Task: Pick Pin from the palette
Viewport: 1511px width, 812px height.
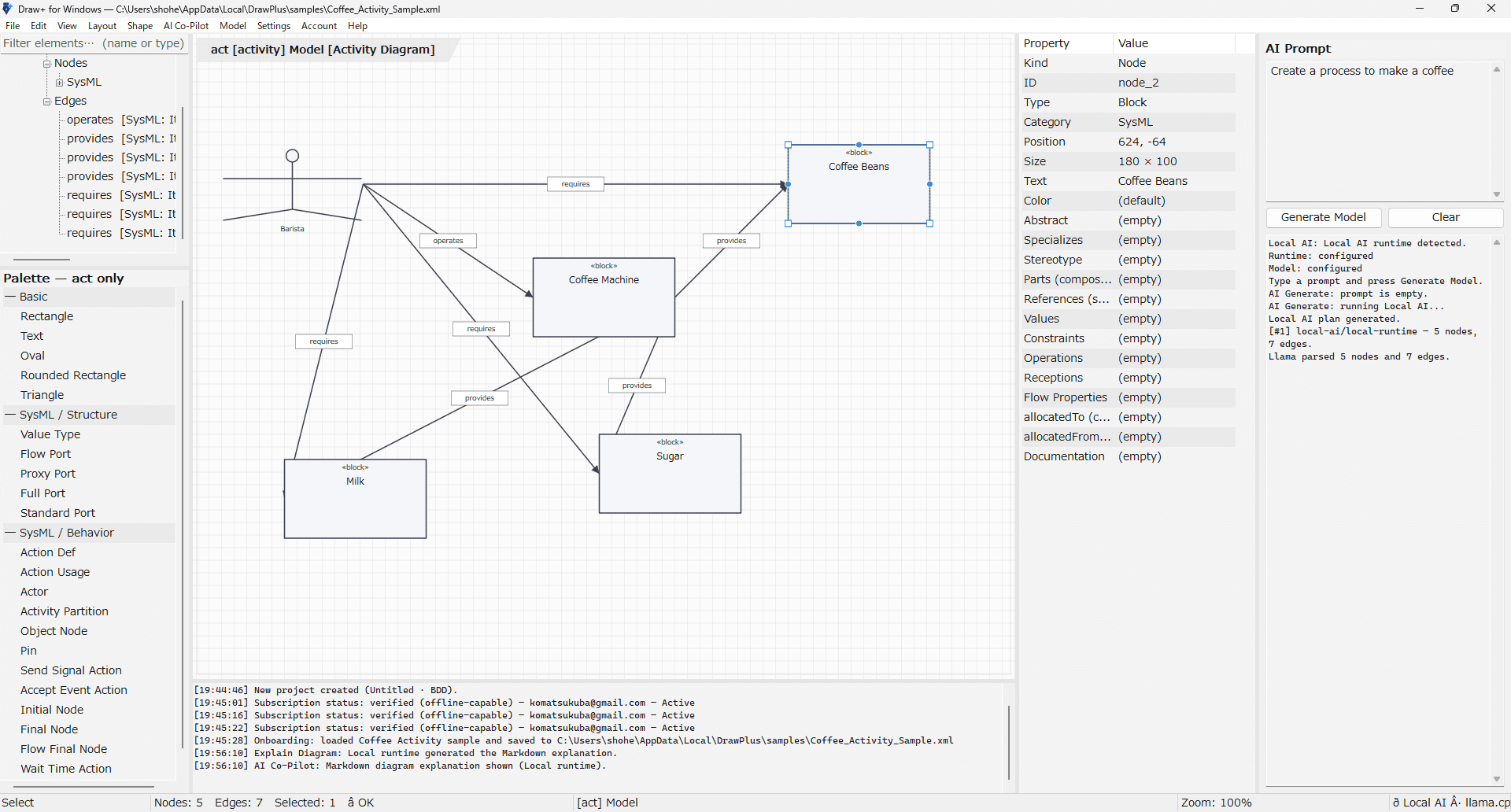Action: pyautogui.click(x=29, y=651)
